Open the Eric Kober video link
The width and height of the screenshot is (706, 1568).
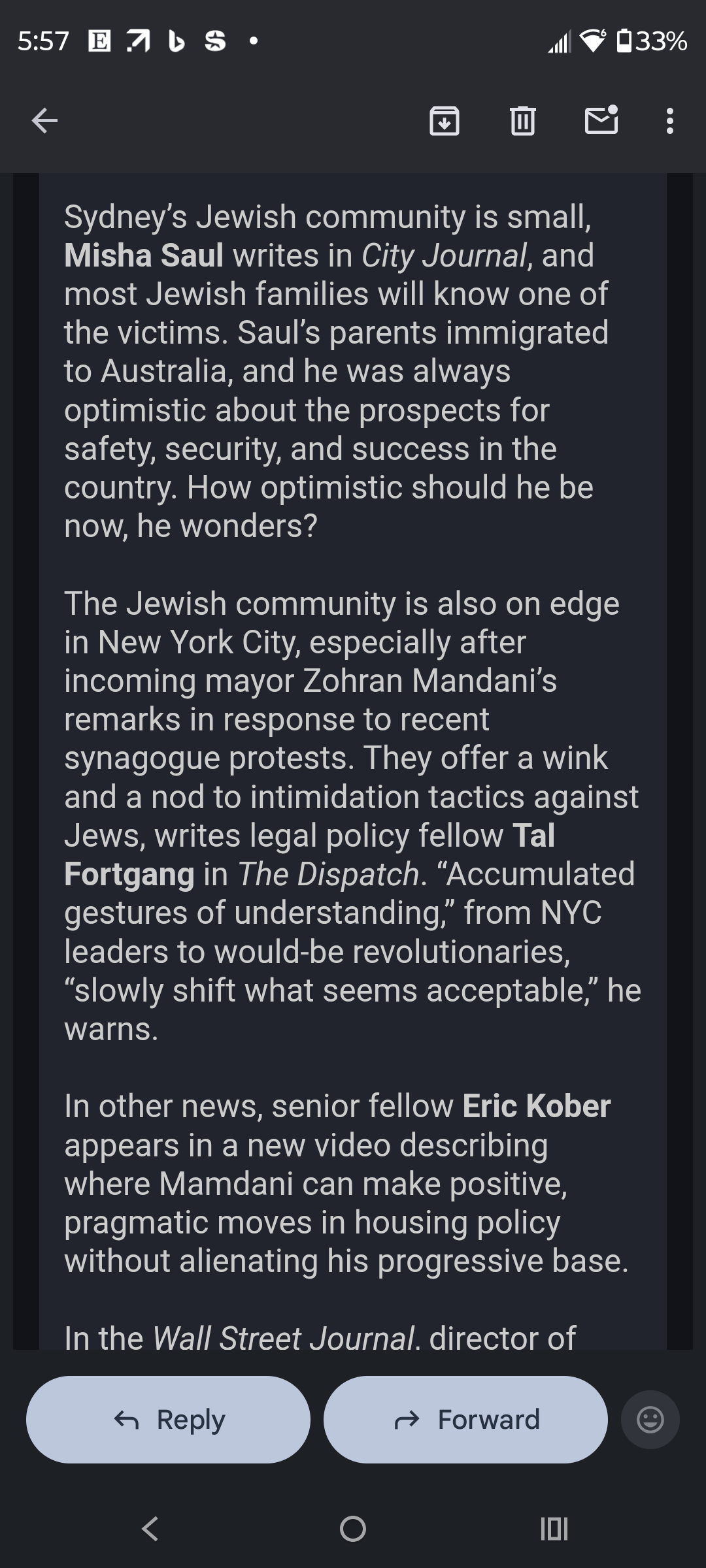click(536, 1106)
